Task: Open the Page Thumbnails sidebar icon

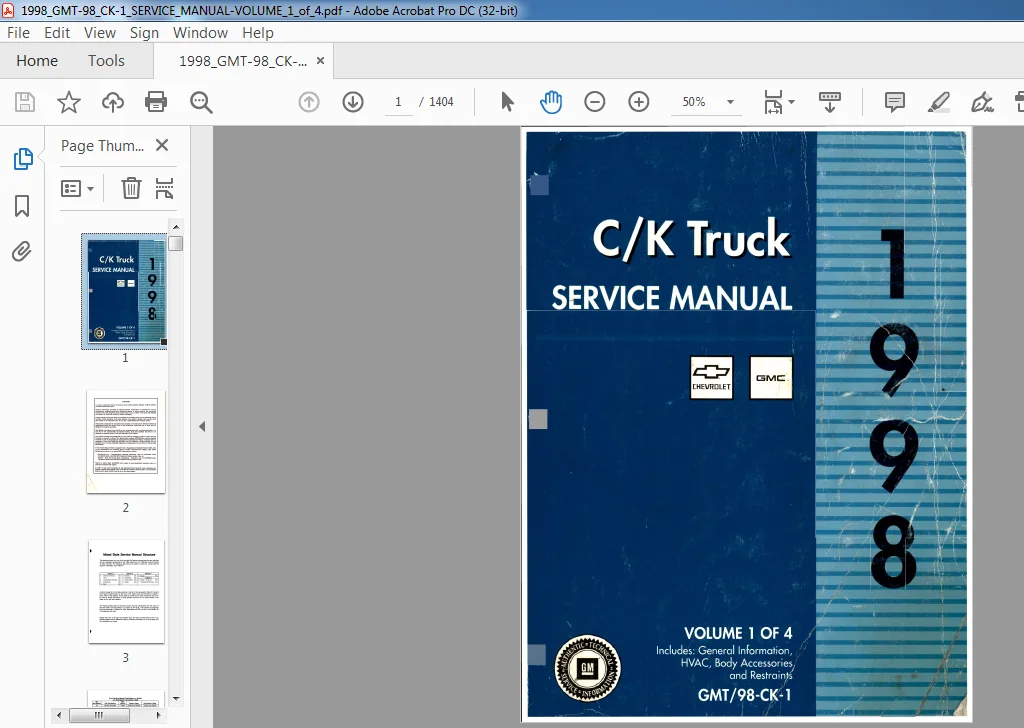Action: [23, 159]
